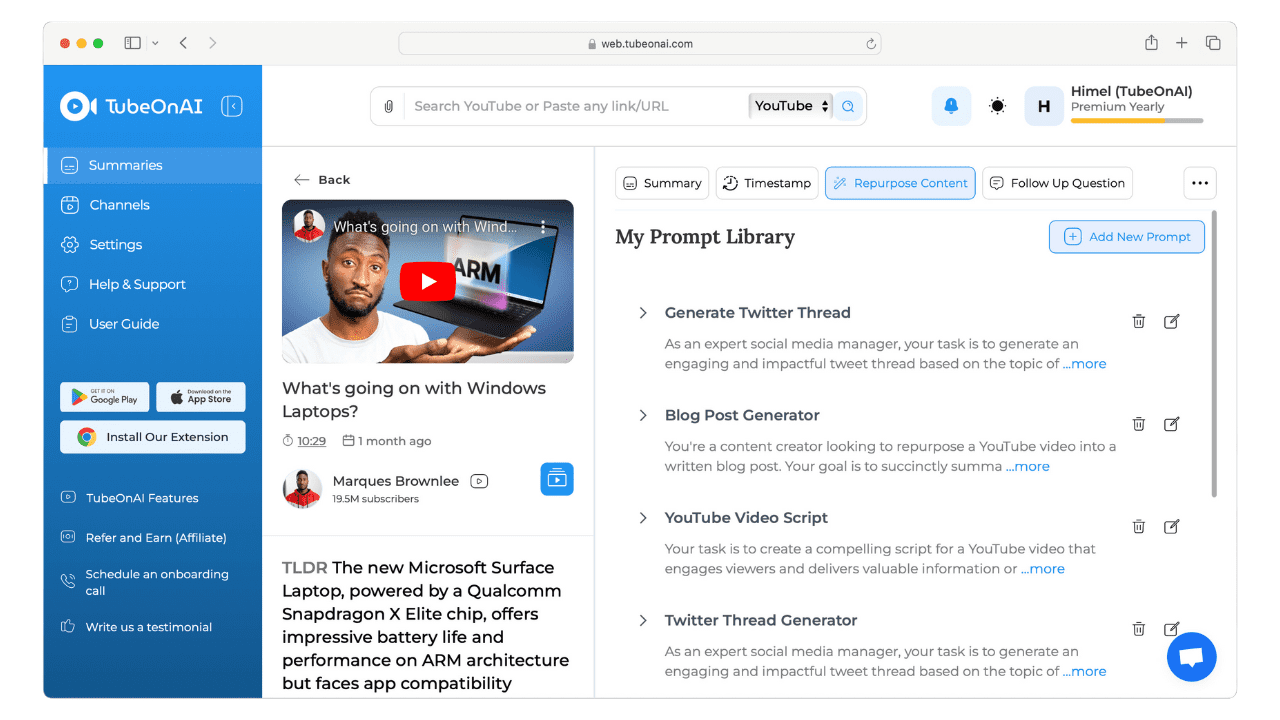Show more of YouTube Video Script description
Image resolution: width=1280 pixels, height=720 pixels.
tap(1043, 569)
